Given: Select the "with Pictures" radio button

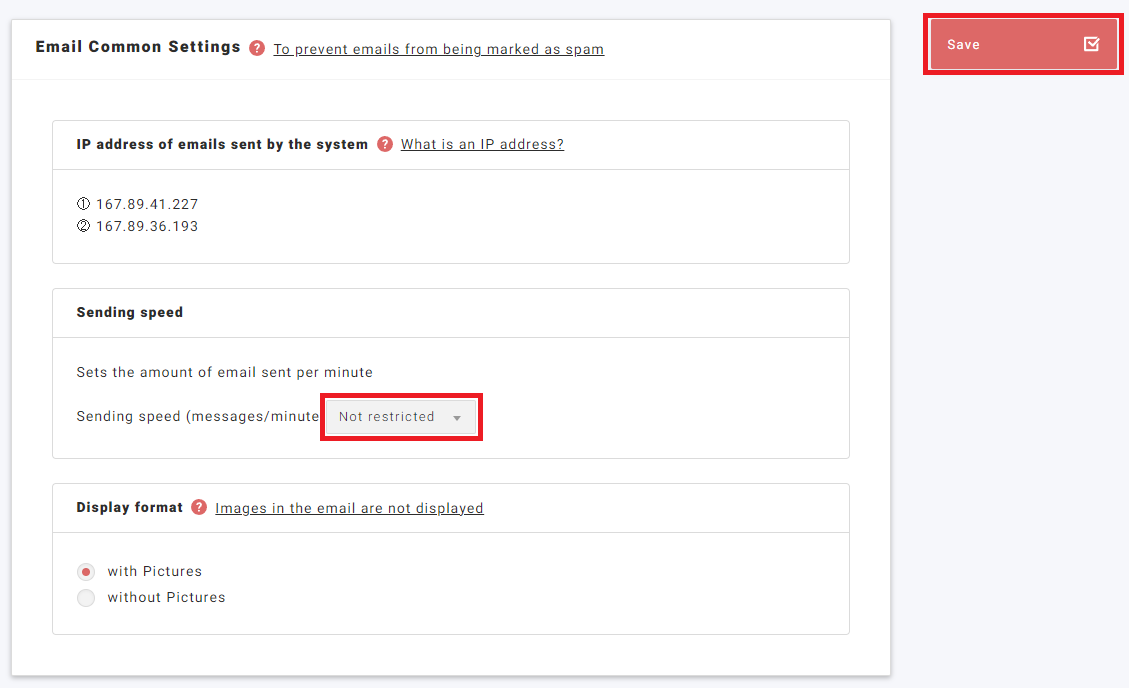Looking at the screenshot, I should (x=86, y=572).
